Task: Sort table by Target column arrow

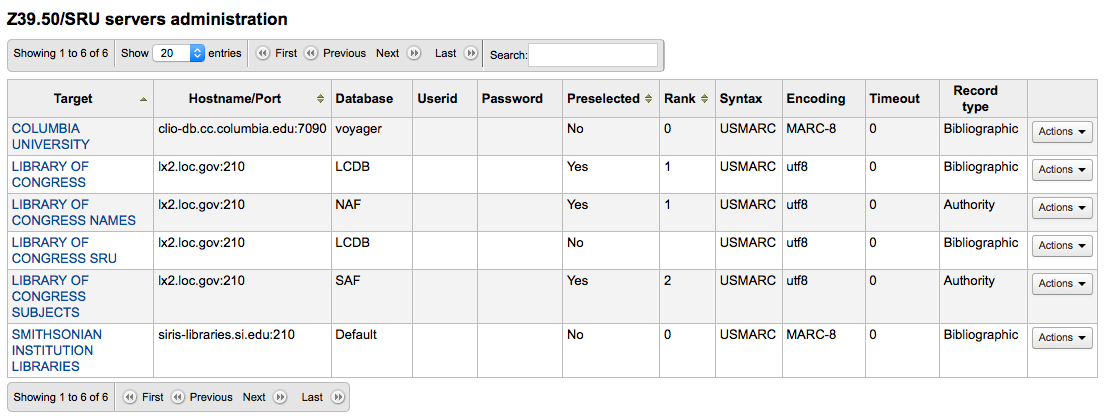Action: tap(143, 99)
